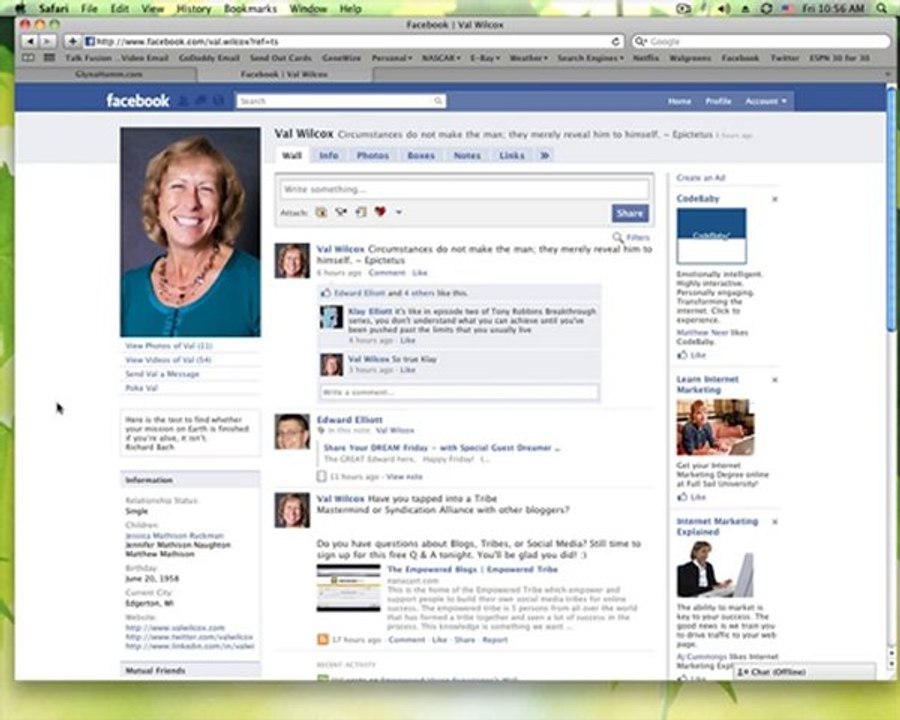Click the Facebook search magnifier icon
Viewport: 900px width, 720px height.
coord(438,101)
